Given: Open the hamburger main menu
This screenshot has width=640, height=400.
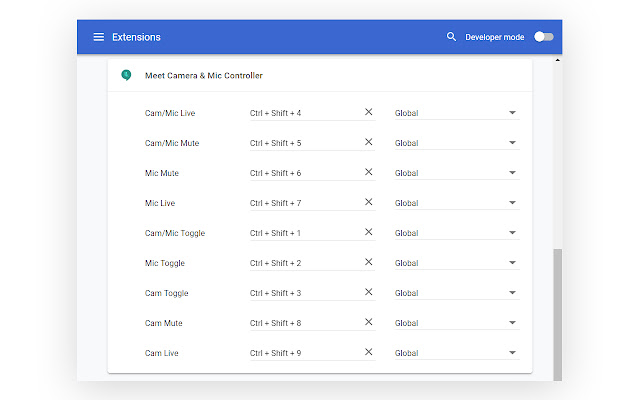Looking at the screenshot, I should 98,37.
